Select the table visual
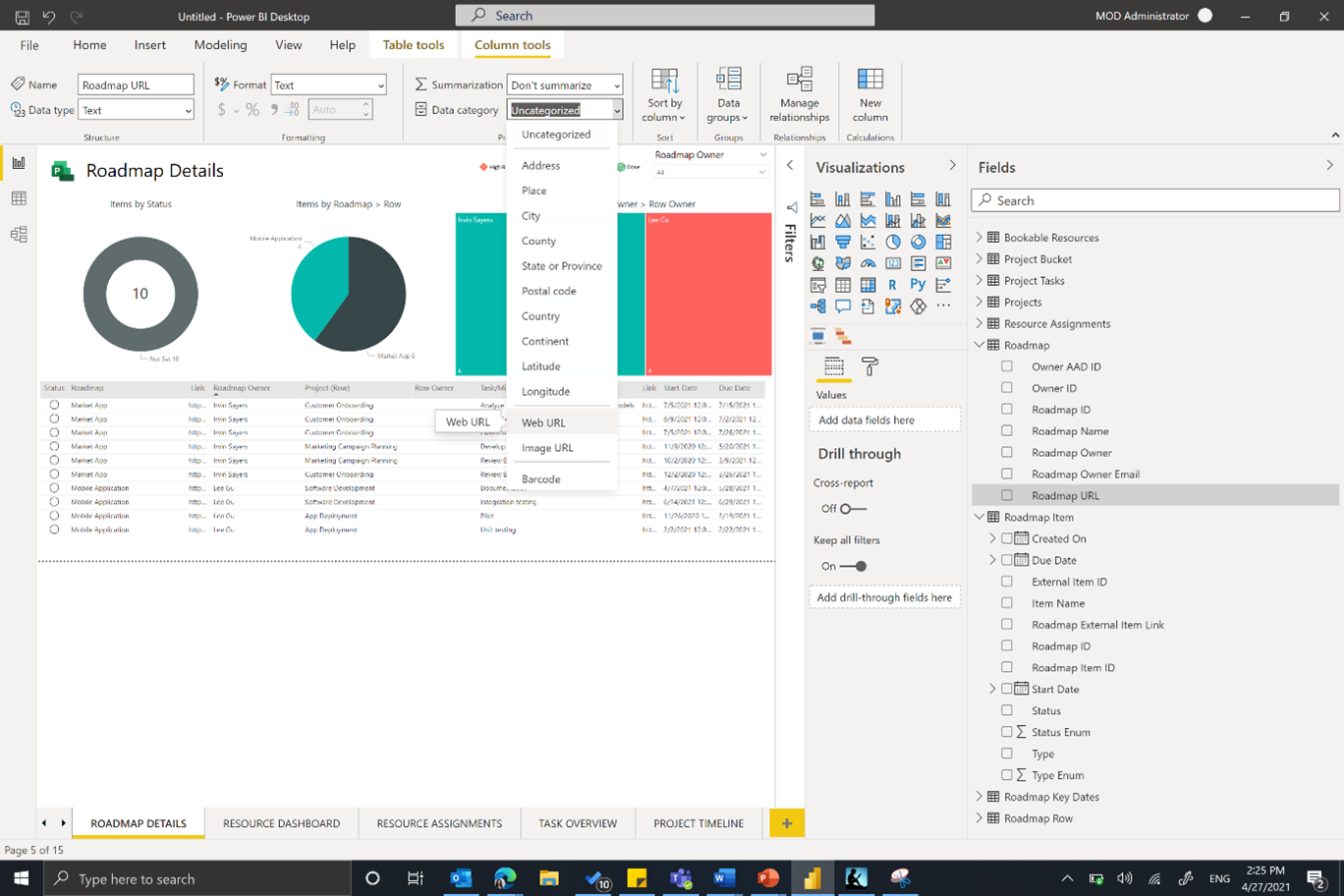Viewport: 1344px width, 896px height. coord(843,285)
